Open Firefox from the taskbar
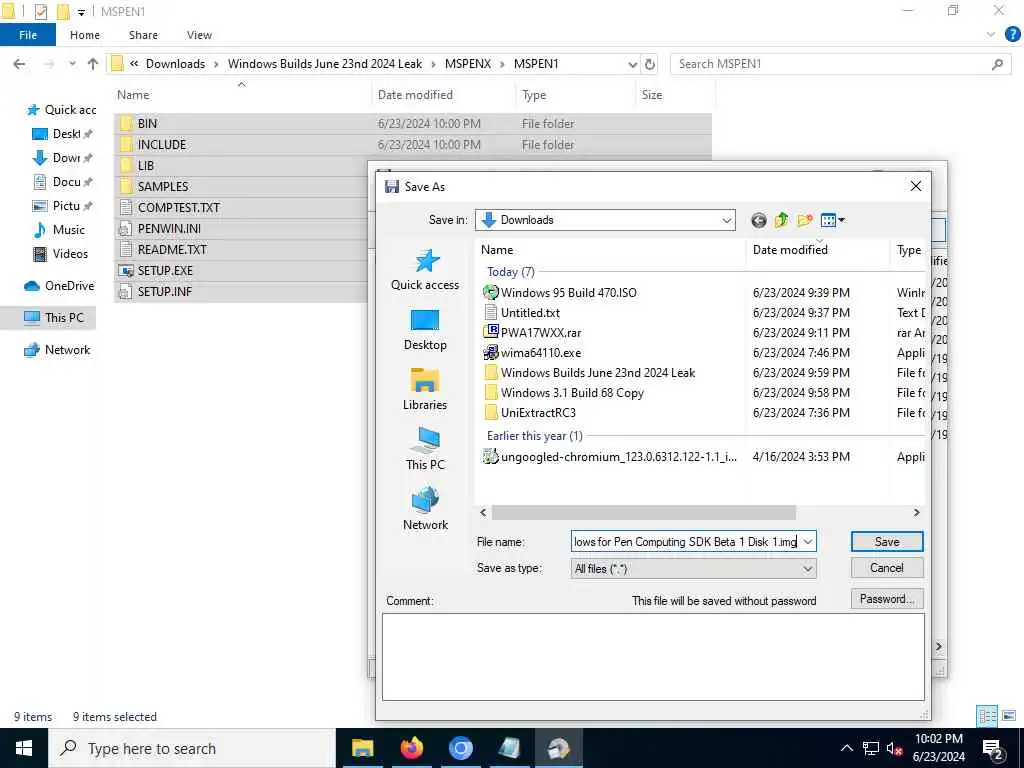The width and height of the screenshot is (1024, 768). [411, 748]
